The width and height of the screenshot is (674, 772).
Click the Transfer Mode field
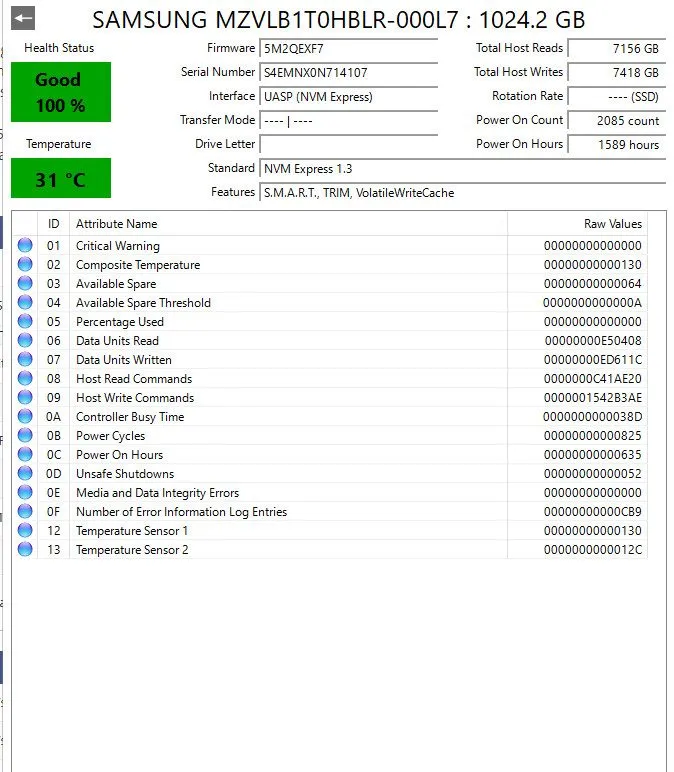click(349, 121)
